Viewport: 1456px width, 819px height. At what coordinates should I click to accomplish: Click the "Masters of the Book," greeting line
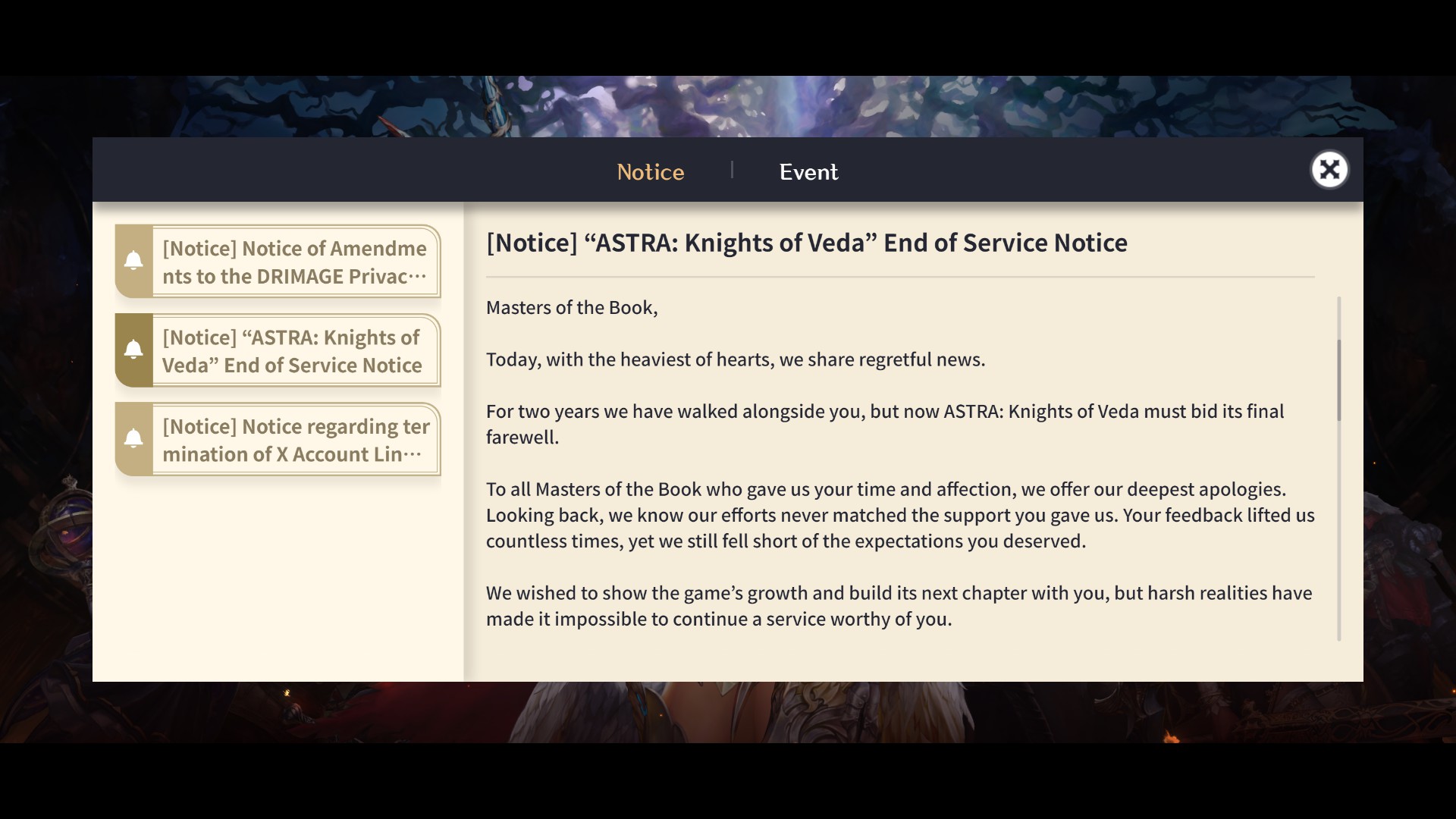[x=572, y=307]
